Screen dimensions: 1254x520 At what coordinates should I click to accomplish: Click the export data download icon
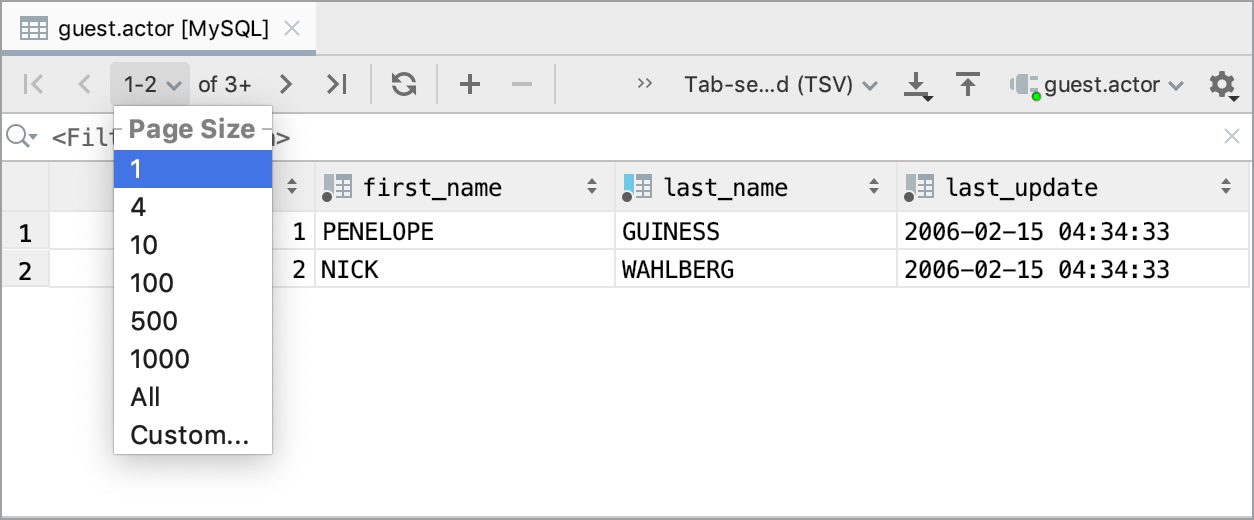(917, 86)
